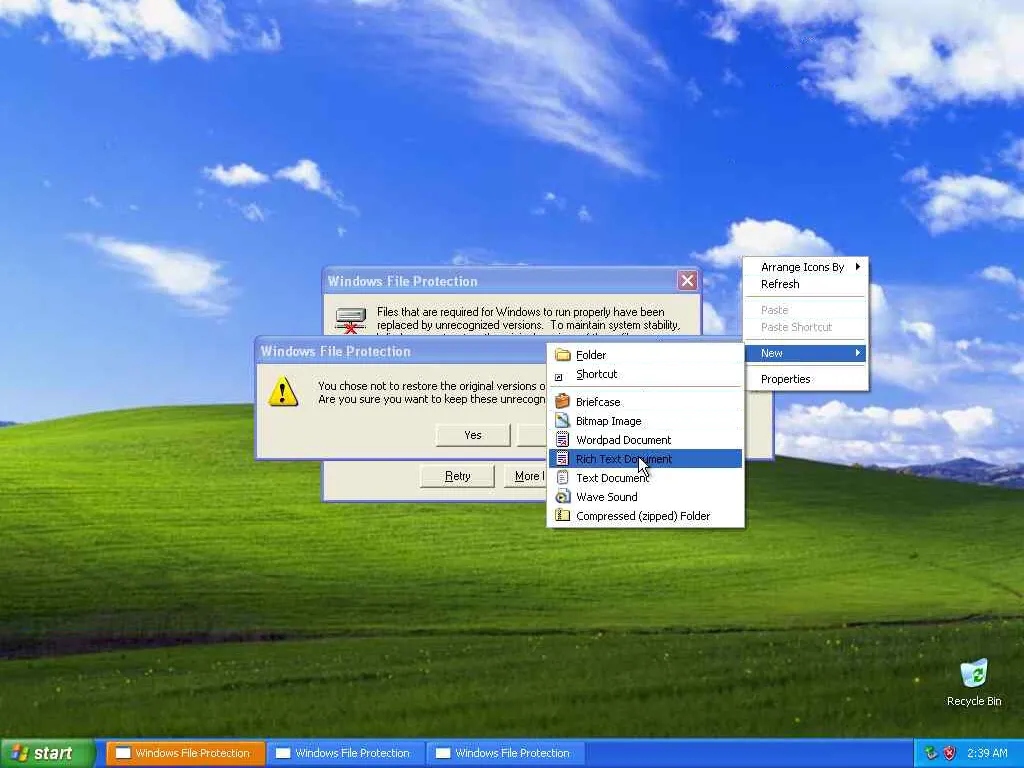The width and height of the screenshot is (1024, 768).
Task: Select the Folder label in New submenu
Action: pos(591,355)
